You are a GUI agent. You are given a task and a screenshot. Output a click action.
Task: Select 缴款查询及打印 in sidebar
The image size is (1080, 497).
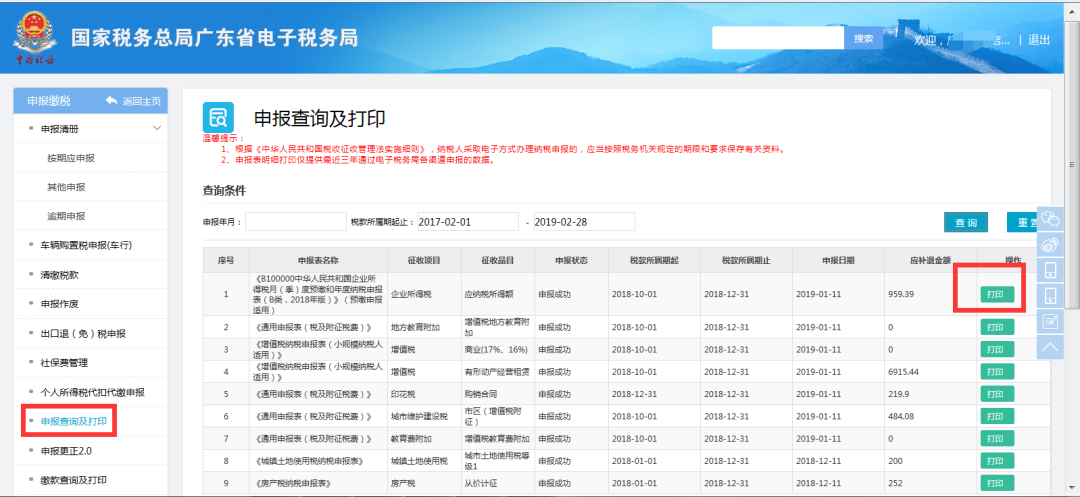coord(74,480)
